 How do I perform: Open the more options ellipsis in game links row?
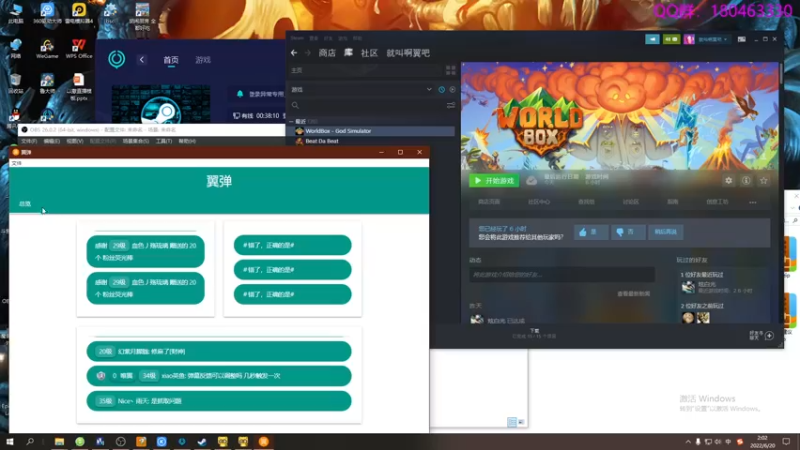[x=753, y=202]
